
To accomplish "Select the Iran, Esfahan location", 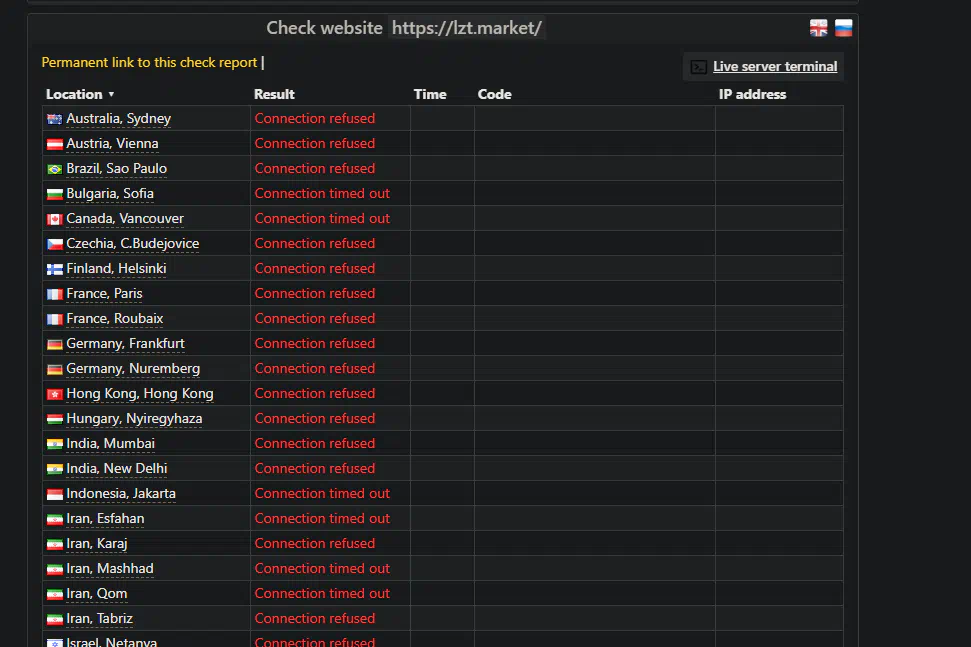I will click(x=105, y=518).
